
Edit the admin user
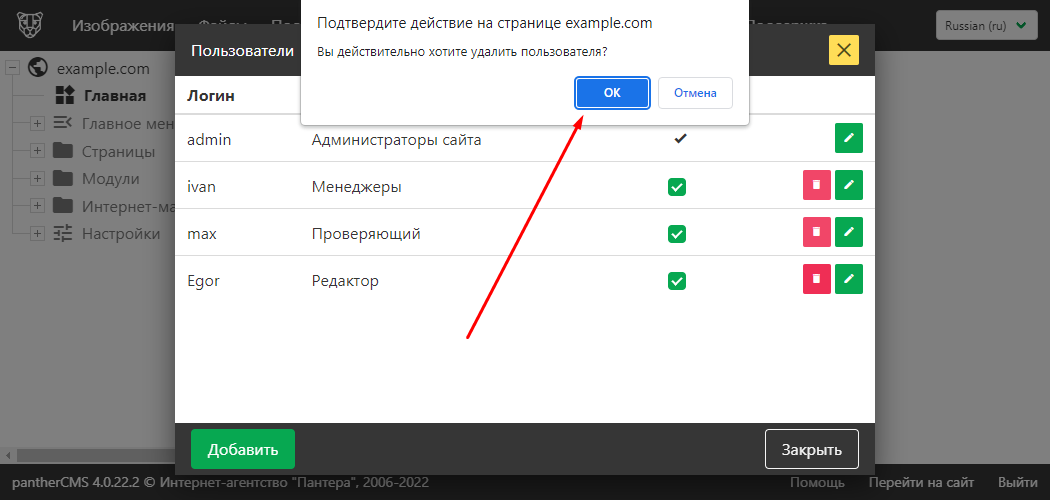coord(849,139)
